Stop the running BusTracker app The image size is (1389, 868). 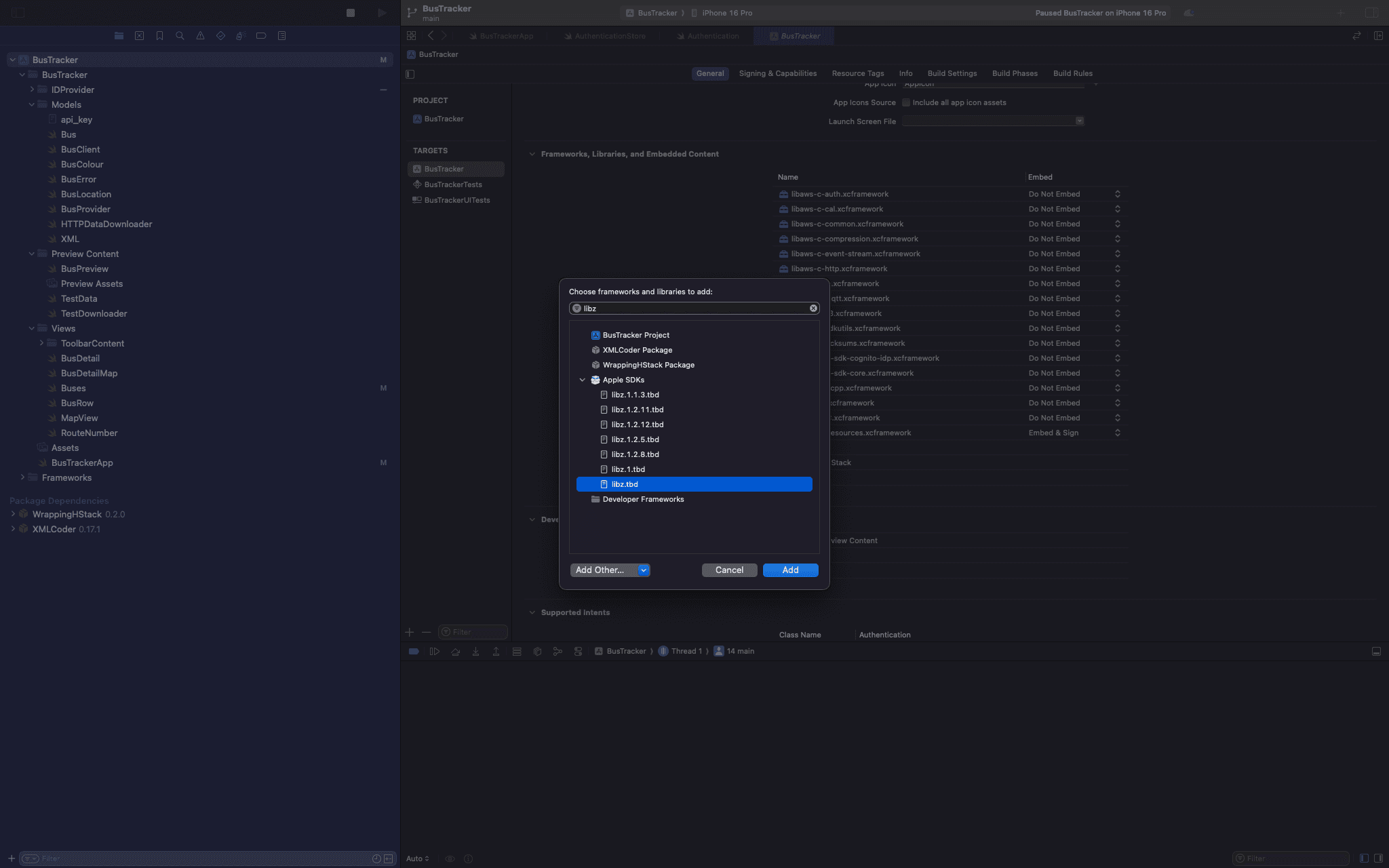pos(351,13)
